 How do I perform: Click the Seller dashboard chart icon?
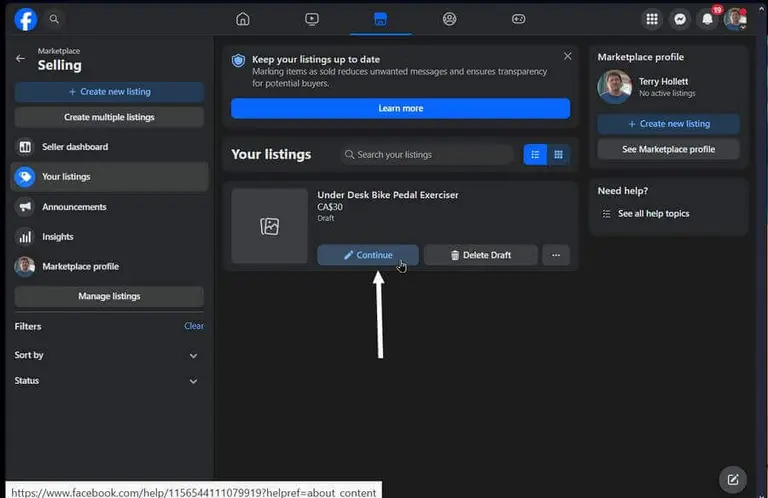(24, 147)
